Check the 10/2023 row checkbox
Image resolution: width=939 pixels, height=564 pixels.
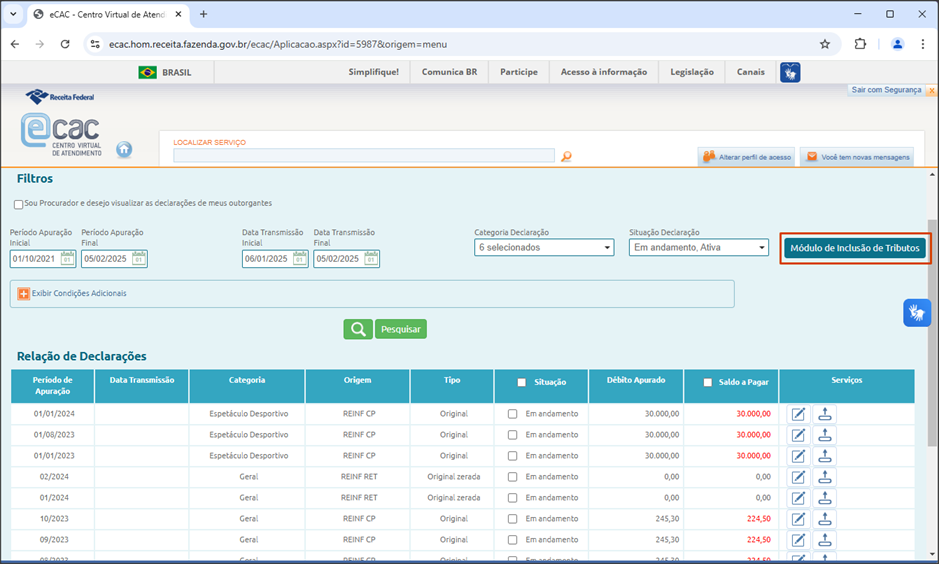click(513, 518)
